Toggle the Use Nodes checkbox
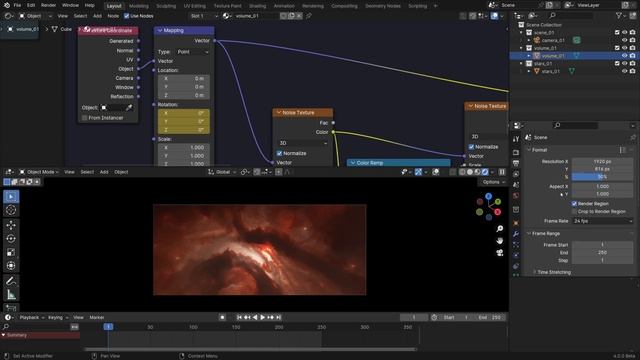The image size is (640, 360). coord(127,16)
